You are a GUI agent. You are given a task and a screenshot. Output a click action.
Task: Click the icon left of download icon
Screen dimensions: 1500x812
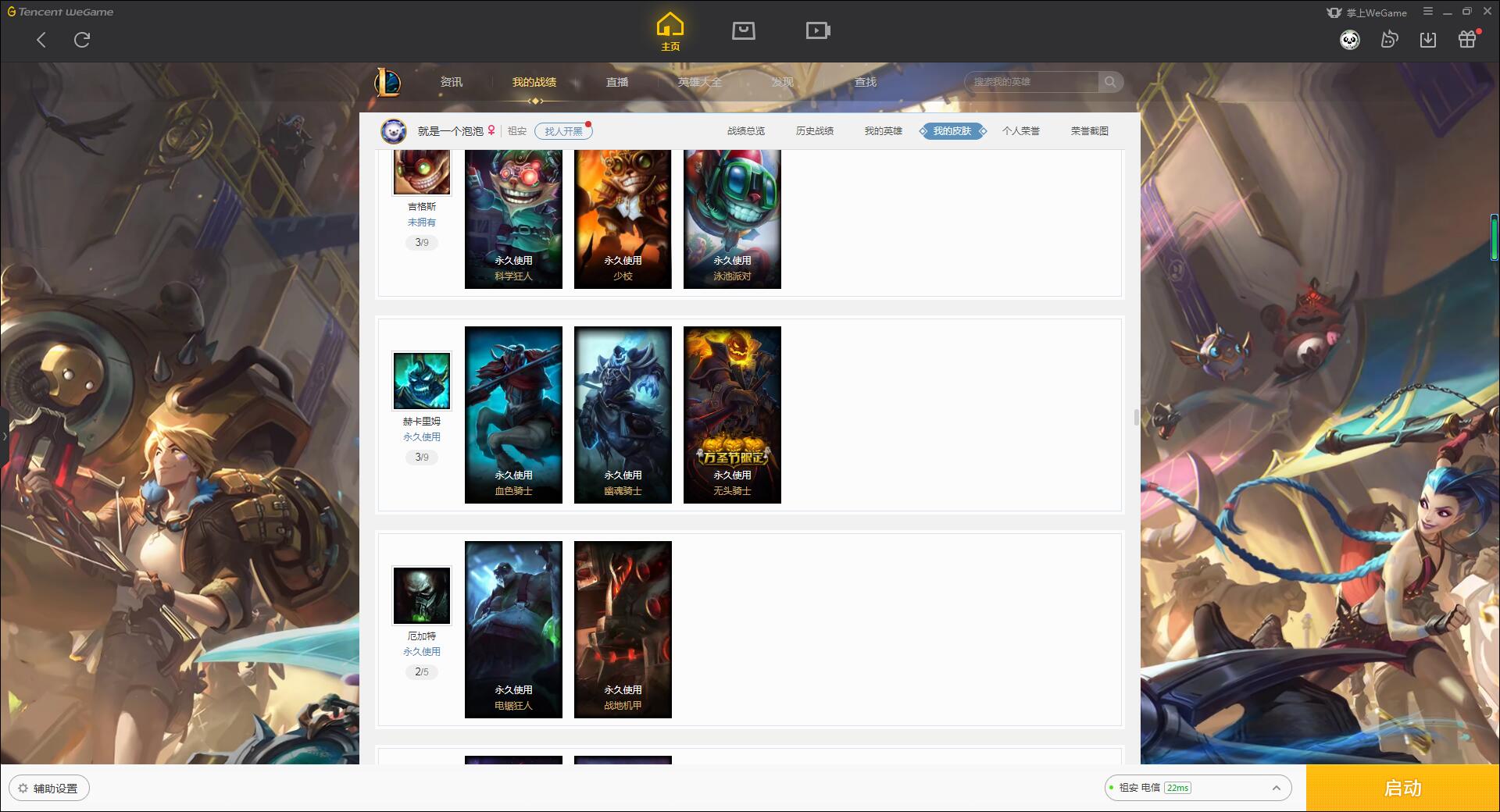tap(1389, 40)
